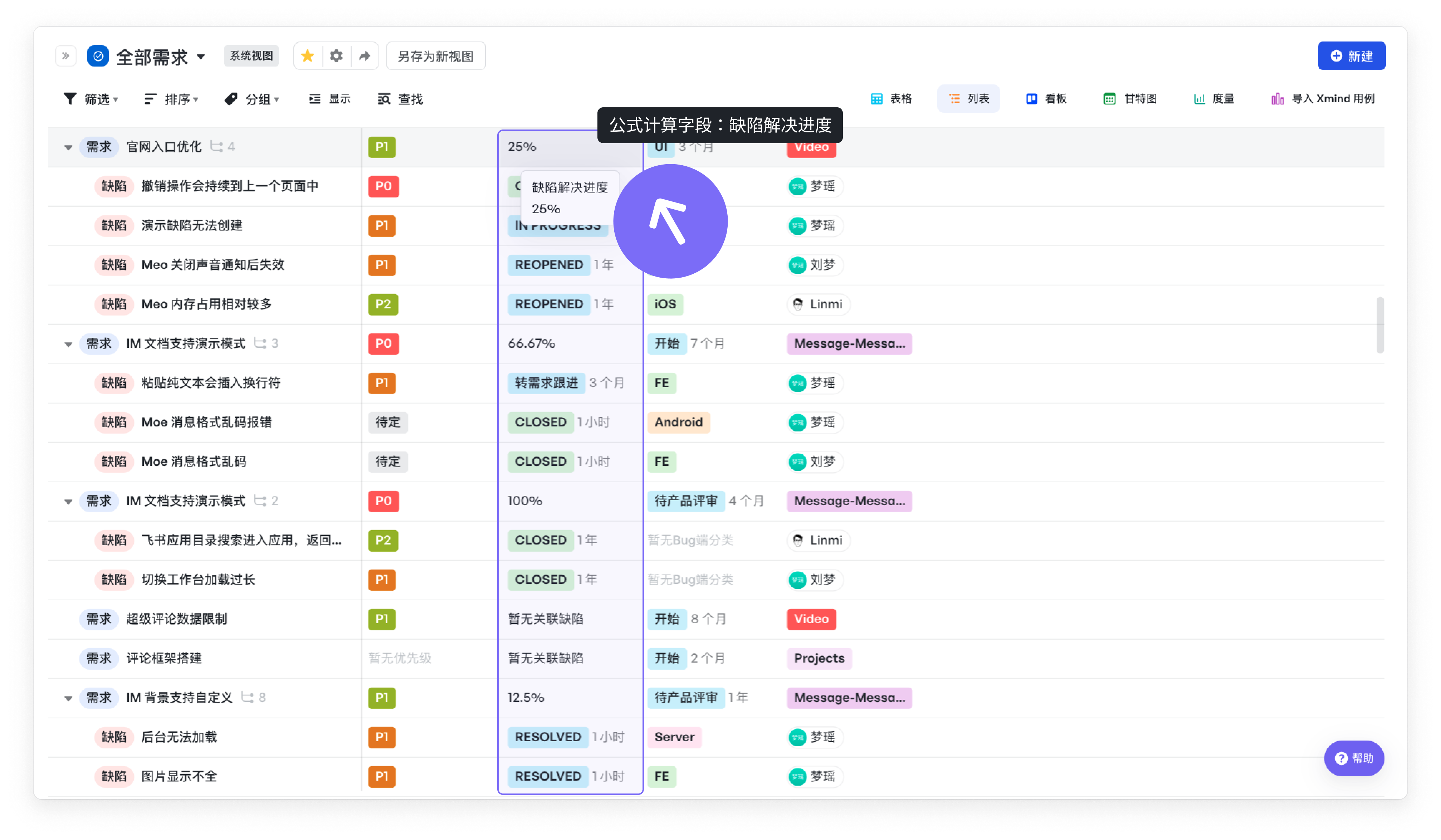Toggle the star favorite icon

(308, 56)
